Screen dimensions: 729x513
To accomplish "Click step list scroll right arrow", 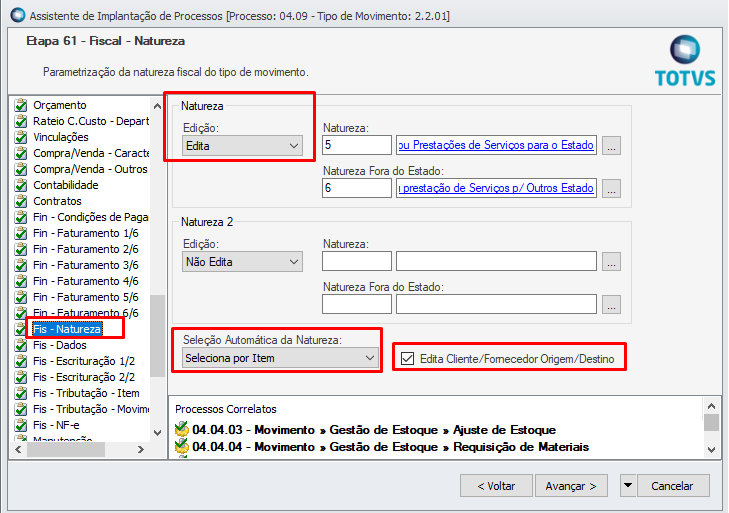I will click(x=141, y=449).
